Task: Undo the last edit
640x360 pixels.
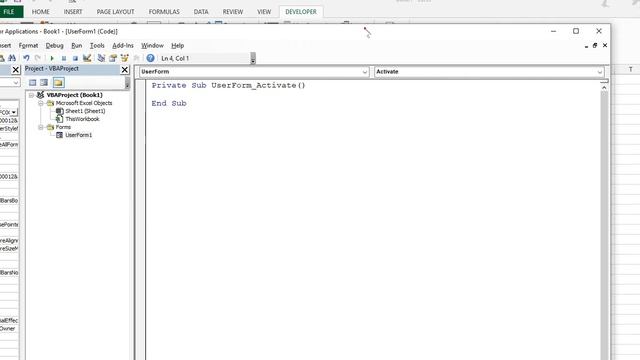Action: pyautogui.click(x=26, y=58)
